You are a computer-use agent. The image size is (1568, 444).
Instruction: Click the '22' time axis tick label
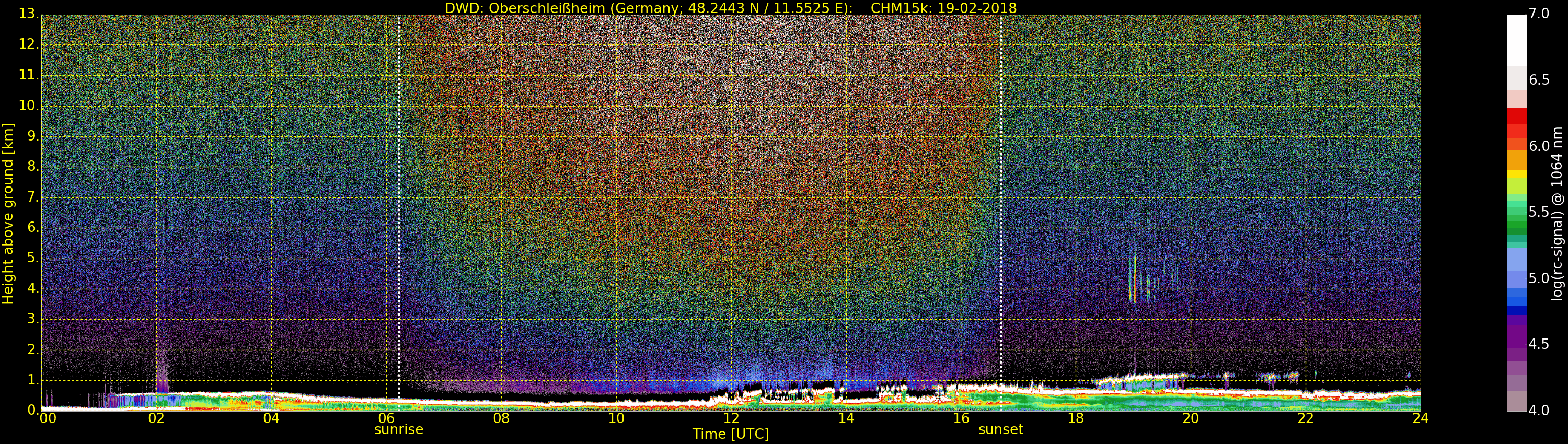pyautogui.click(x=1306, y=418)
